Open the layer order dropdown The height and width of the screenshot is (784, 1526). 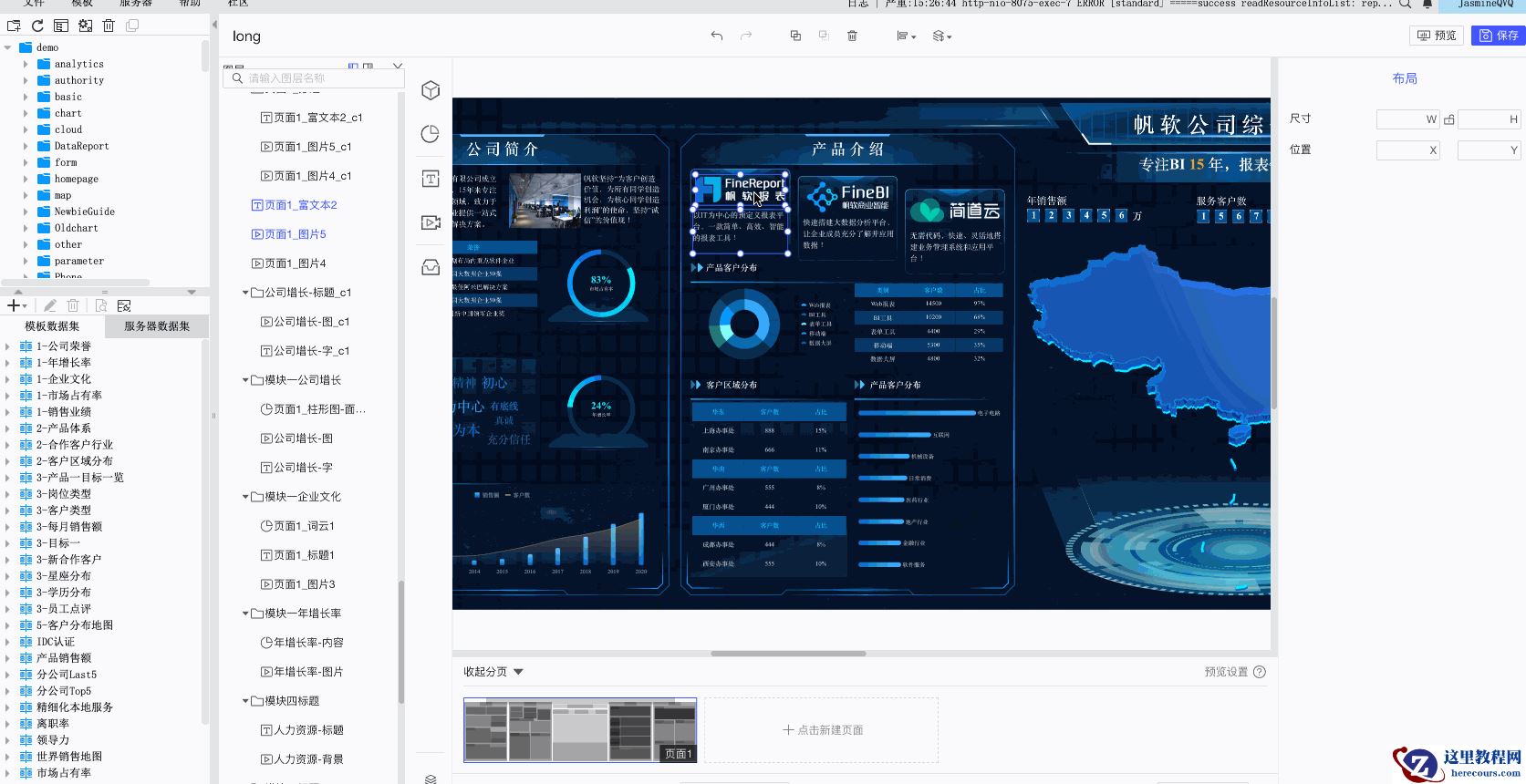[942, 36]
